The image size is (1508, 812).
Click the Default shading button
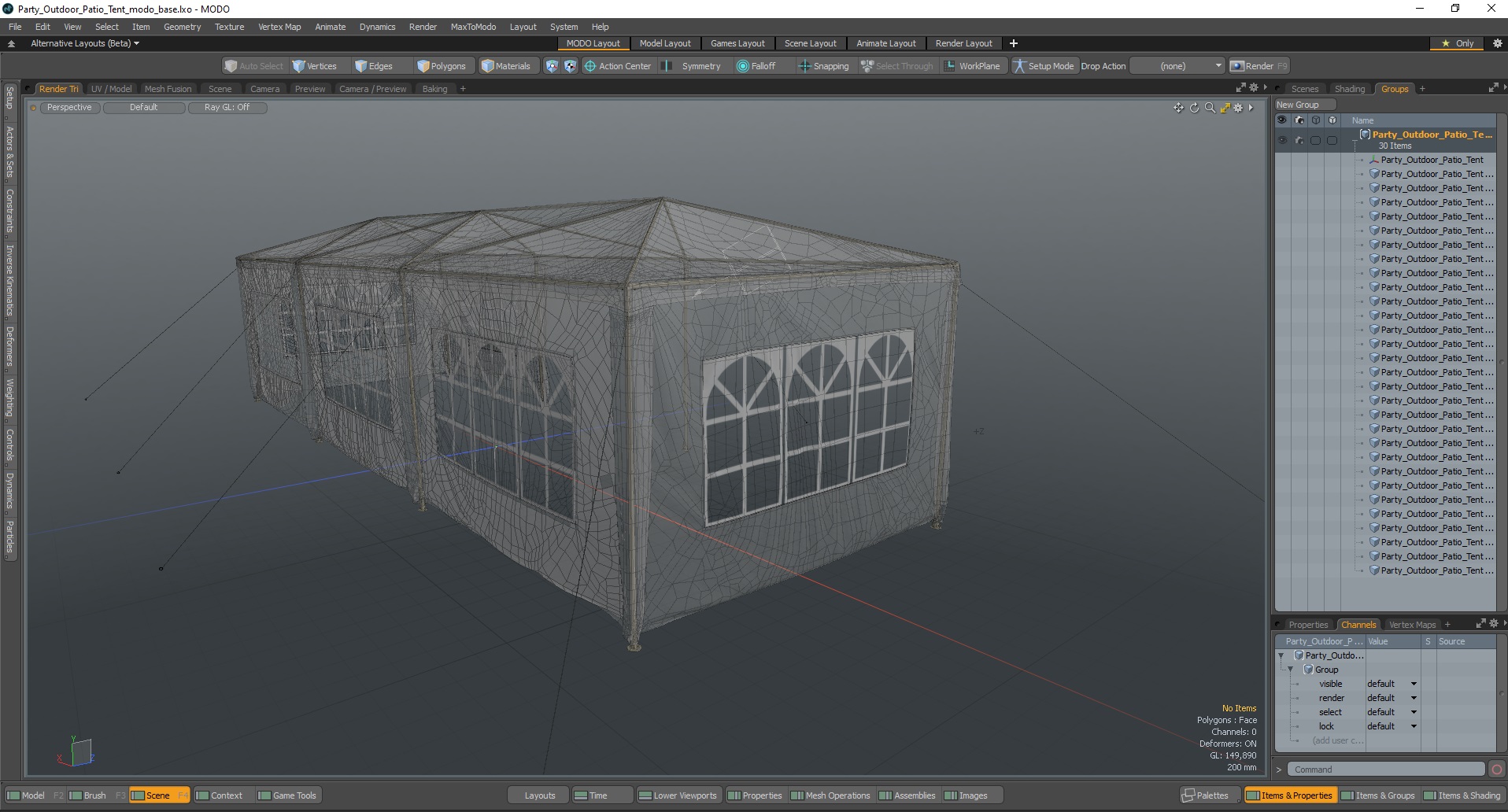point(143,108)
